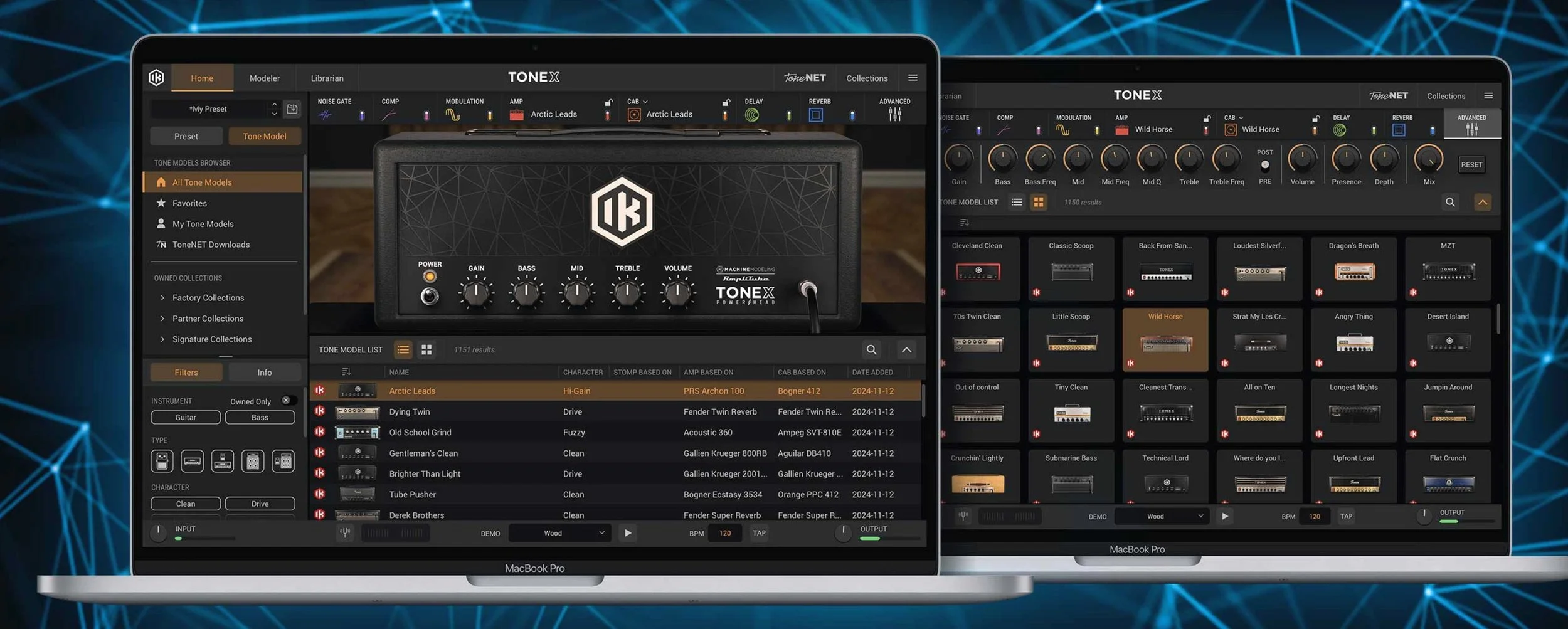
Task: Toggle the PRE/POST switch in back window
Action: point(1265,166)
